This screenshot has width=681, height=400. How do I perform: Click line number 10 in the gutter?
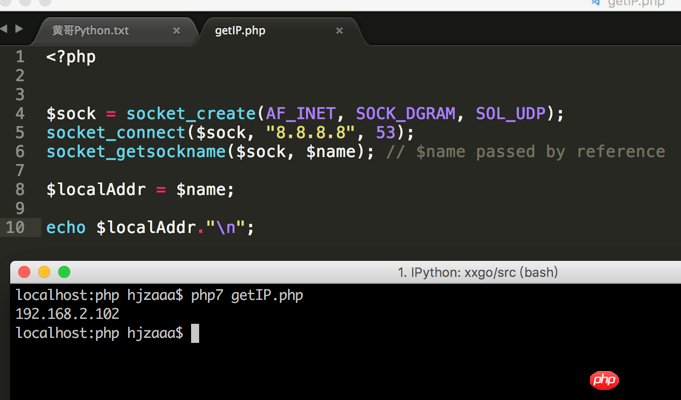tap(15, 227)
